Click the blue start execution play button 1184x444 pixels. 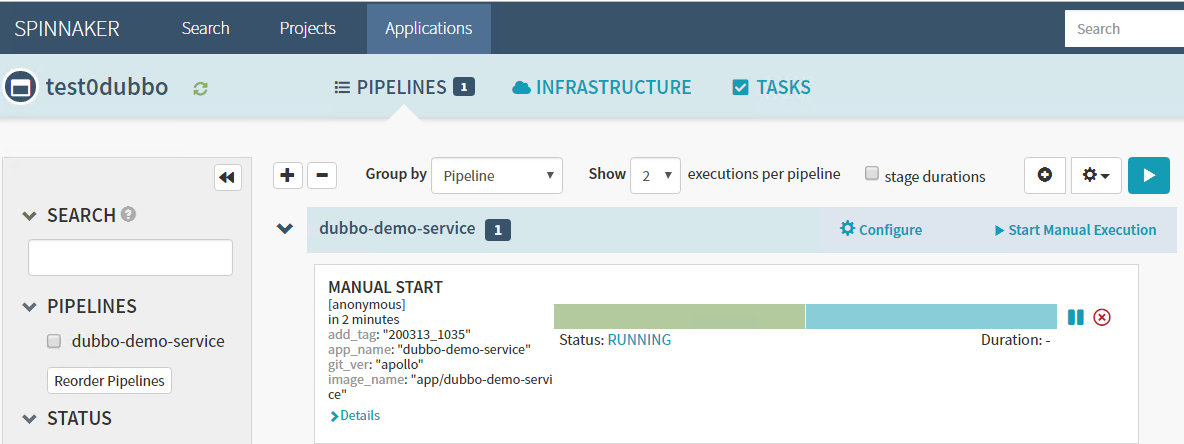1149,175
